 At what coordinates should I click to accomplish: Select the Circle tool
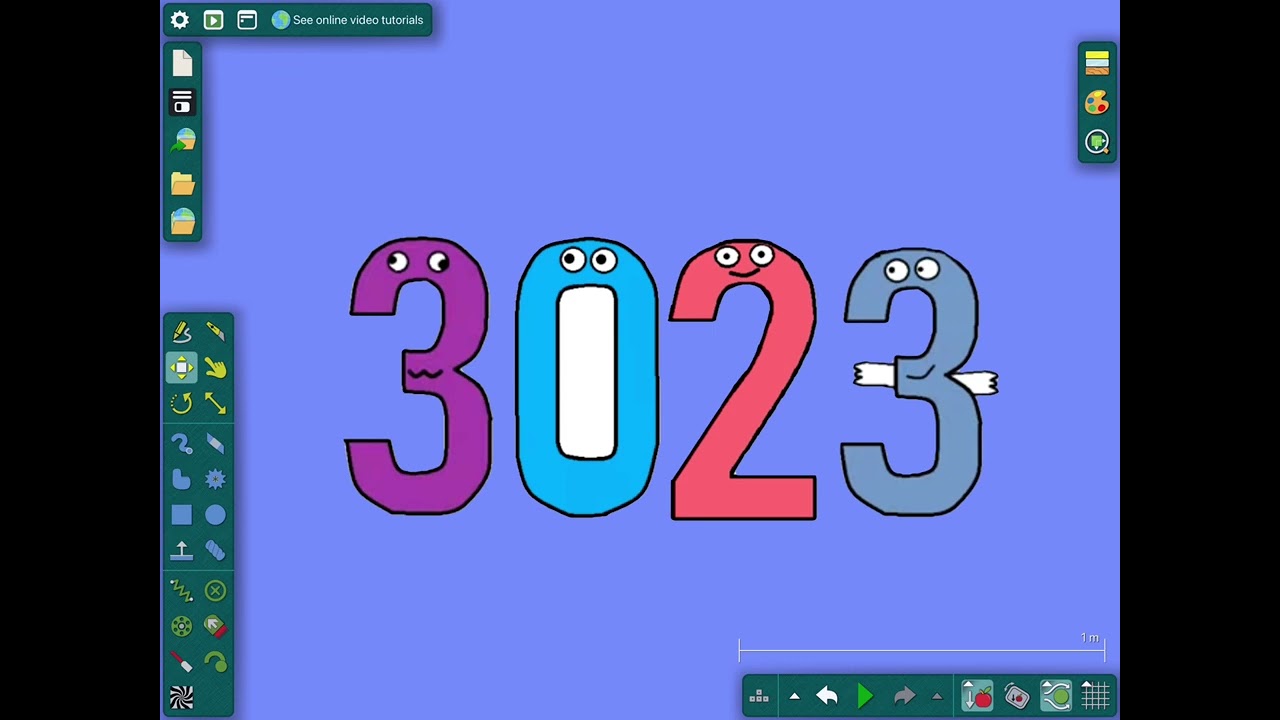click(x=215, y=515)
